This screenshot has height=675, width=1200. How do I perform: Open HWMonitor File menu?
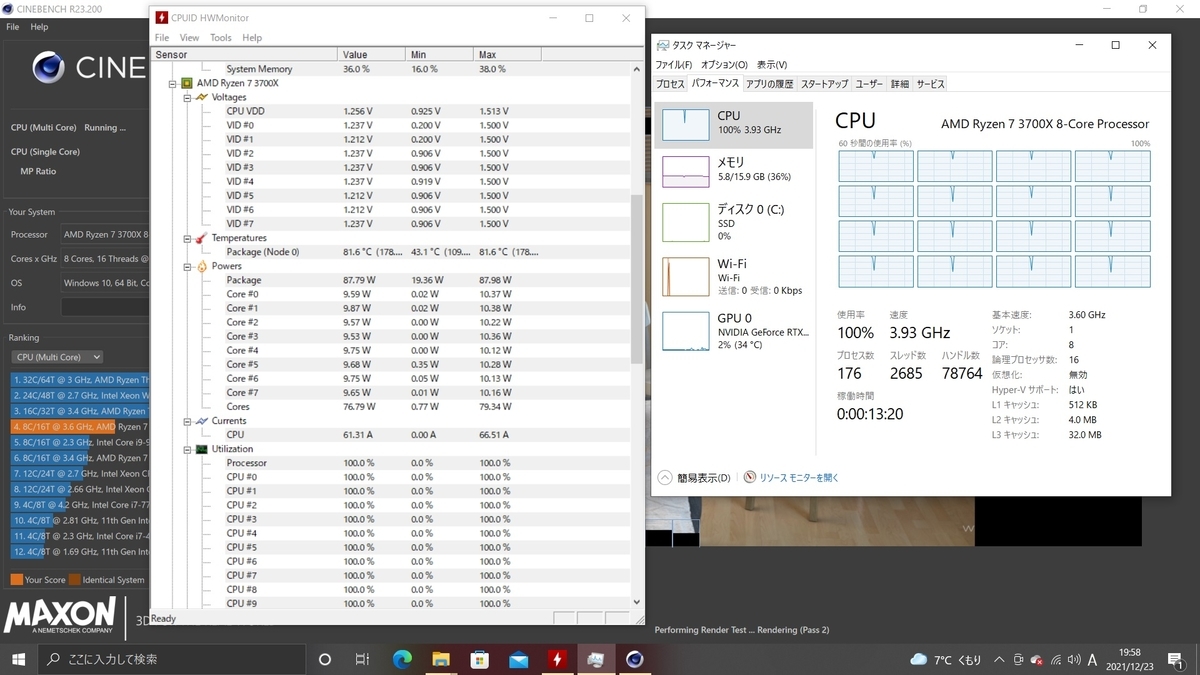click(x=162, y=38)
